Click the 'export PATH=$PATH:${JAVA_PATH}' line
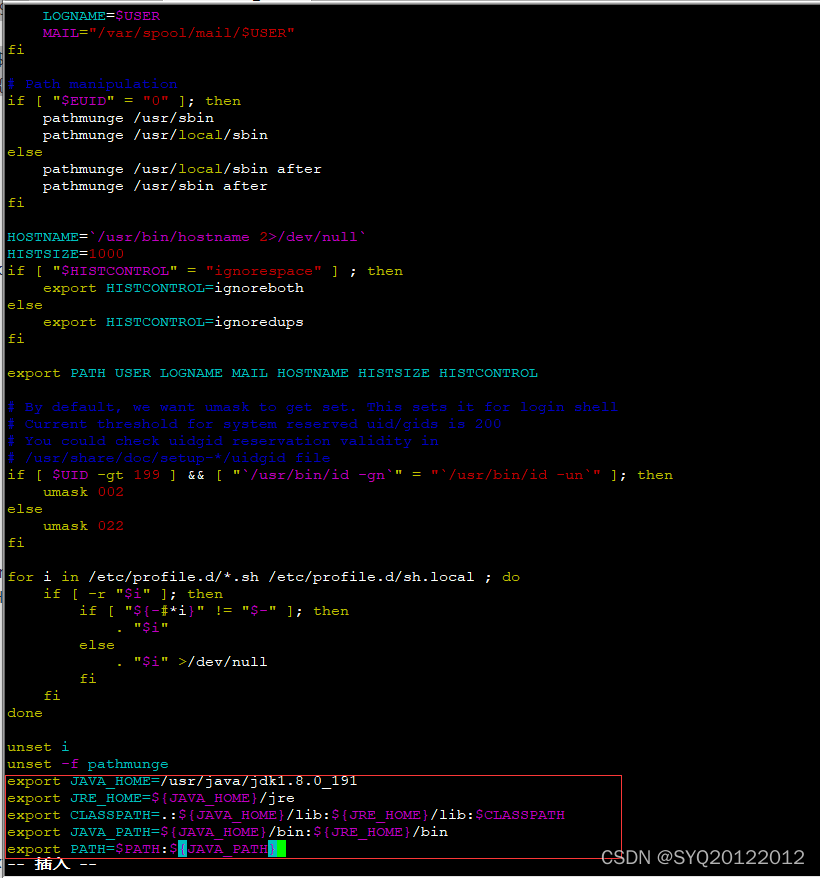Image resolution: width=820 pixels, height=878 pixels. (146, 849)
